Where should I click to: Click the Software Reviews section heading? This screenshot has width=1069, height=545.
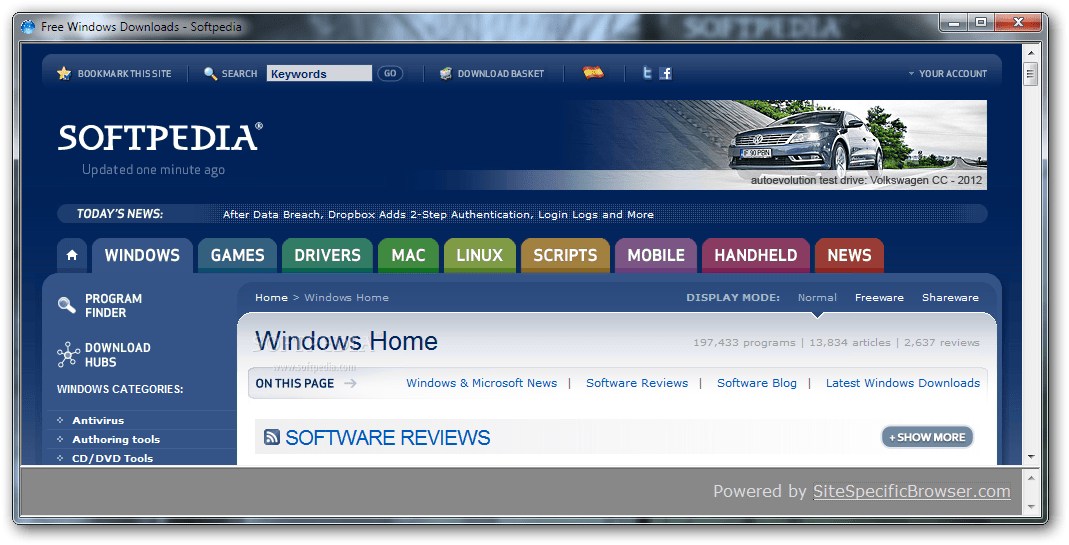coord(387,437)
